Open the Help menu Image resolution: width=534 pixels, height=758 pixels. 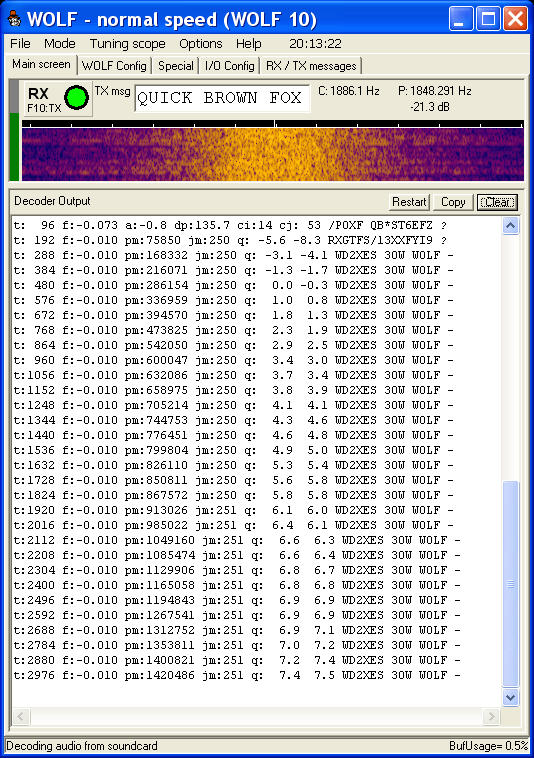pos(248,44)
